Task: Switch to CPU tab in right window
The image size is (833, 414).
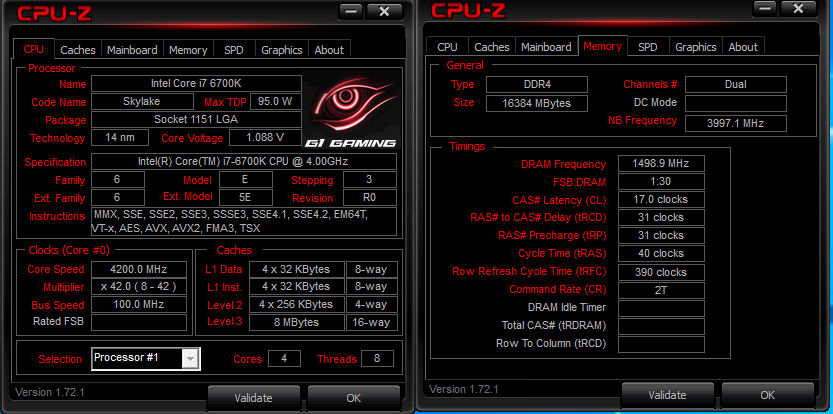Action: 447,47
